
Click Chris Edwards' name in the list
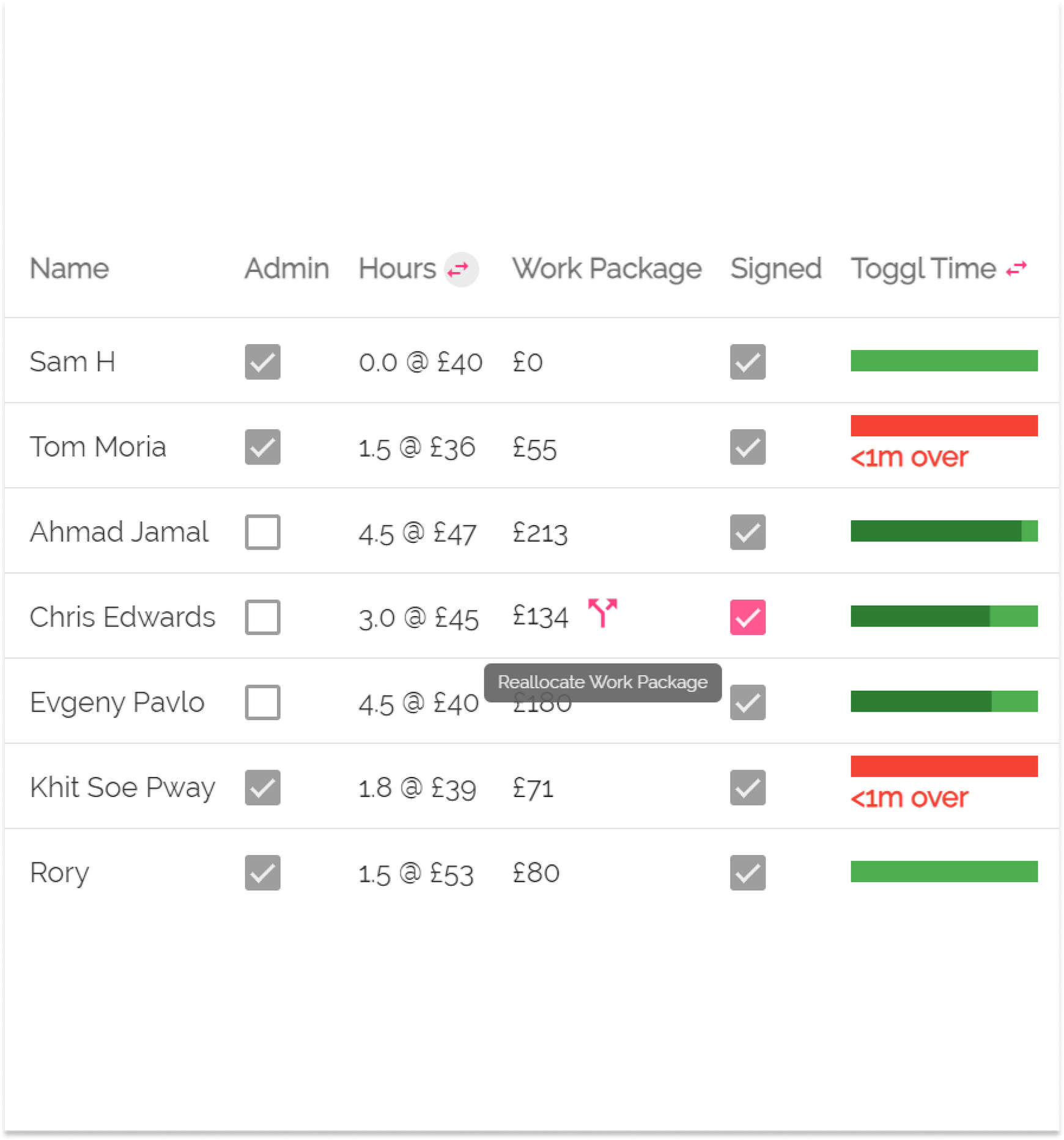coord(122,617)
